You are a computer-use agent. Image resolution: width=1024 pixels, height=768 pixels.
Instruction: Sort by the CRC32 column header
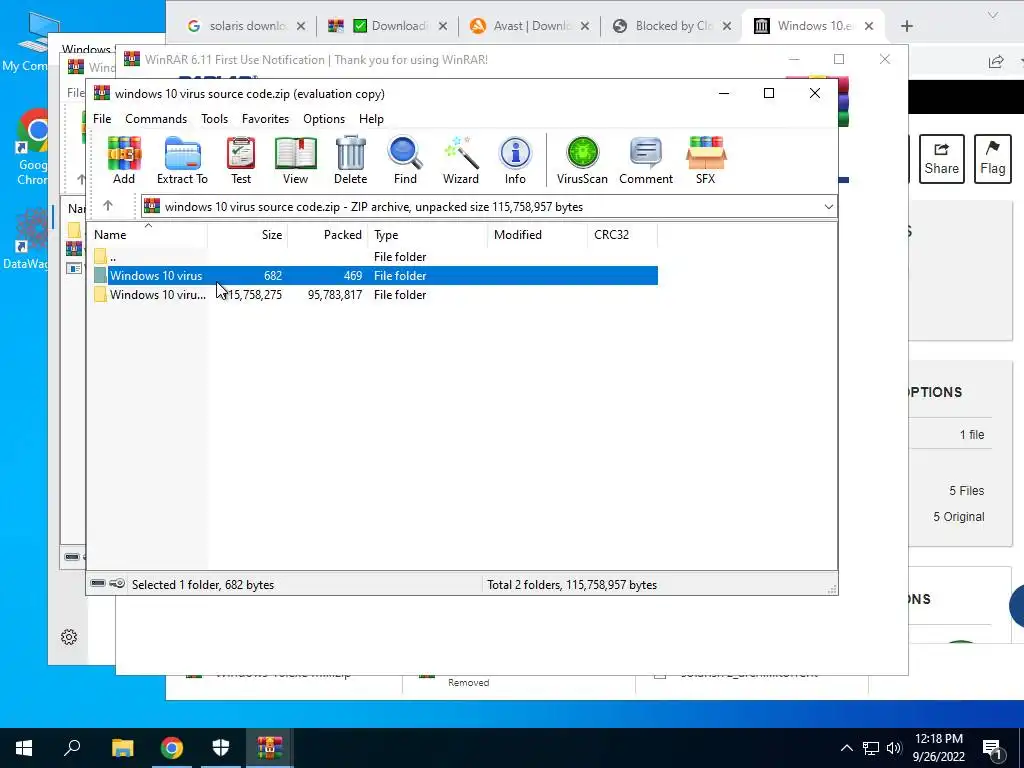click(x=622, y=234)
